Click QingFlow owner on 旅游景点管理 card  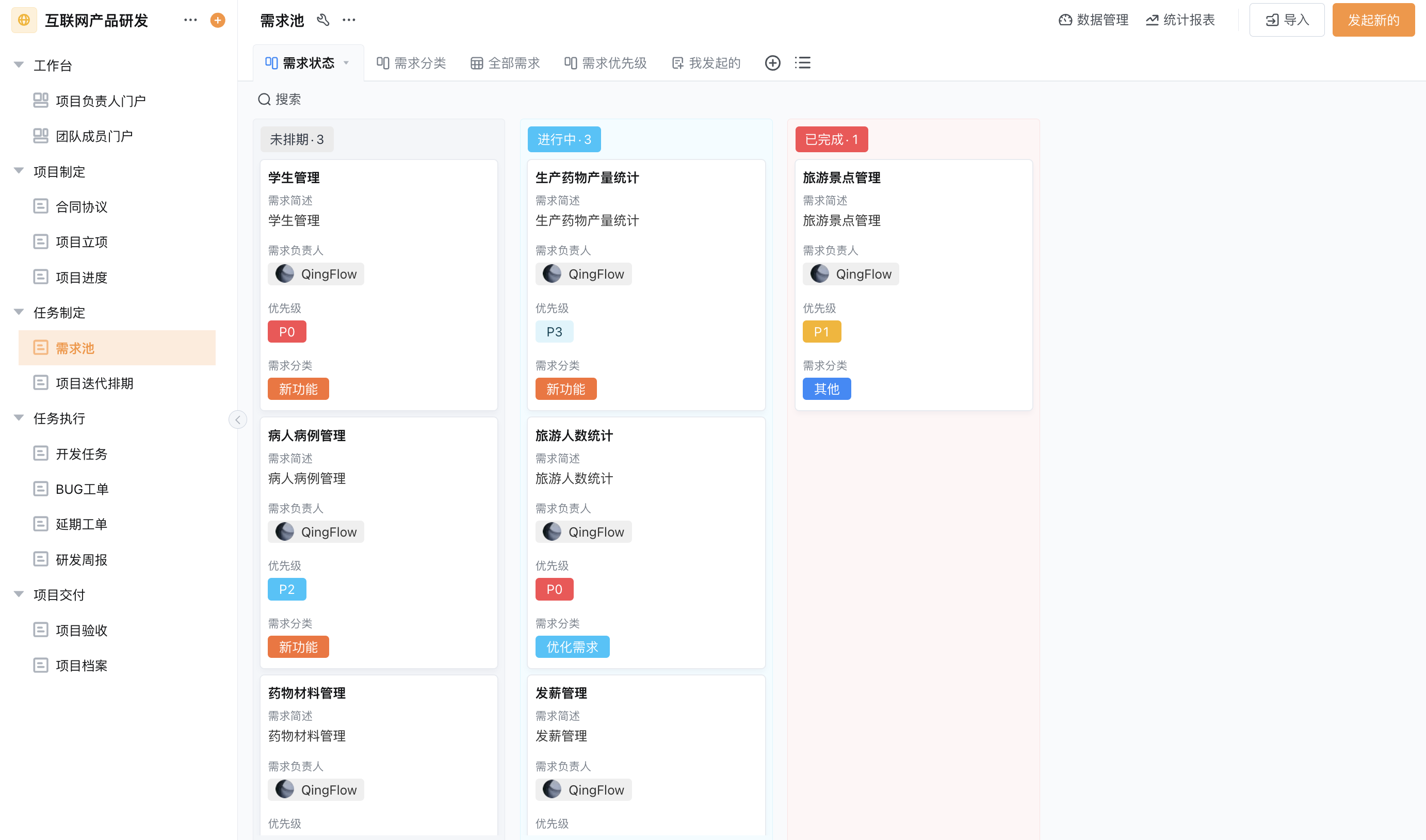pyautogui.click(x=851, y=274)
